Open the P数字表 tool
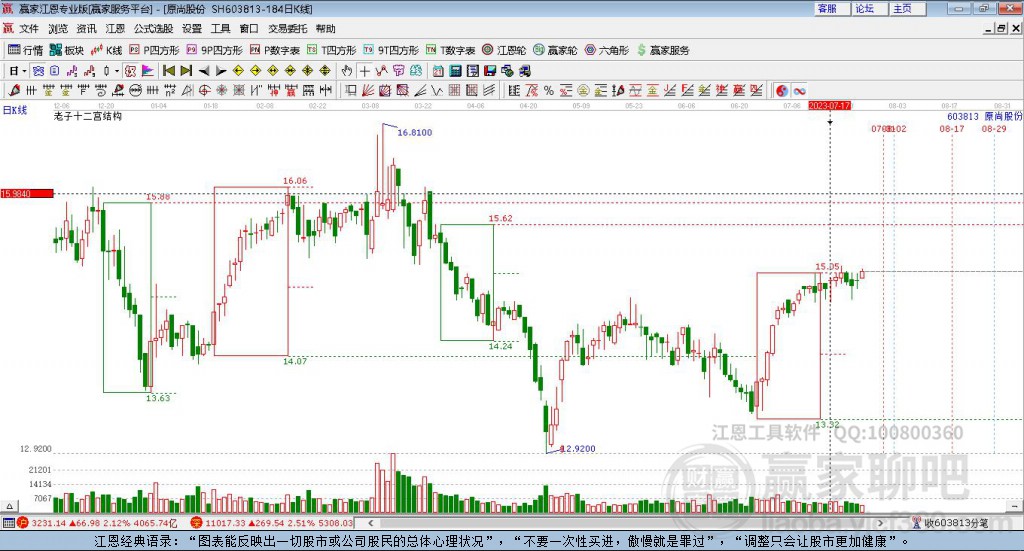 (275, 50)
